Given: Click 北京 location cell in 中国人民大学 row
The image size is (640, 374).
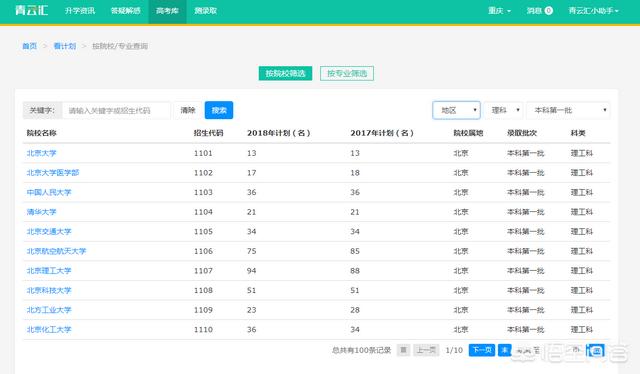Looking at the screenshot, I should tap(461, 192).
